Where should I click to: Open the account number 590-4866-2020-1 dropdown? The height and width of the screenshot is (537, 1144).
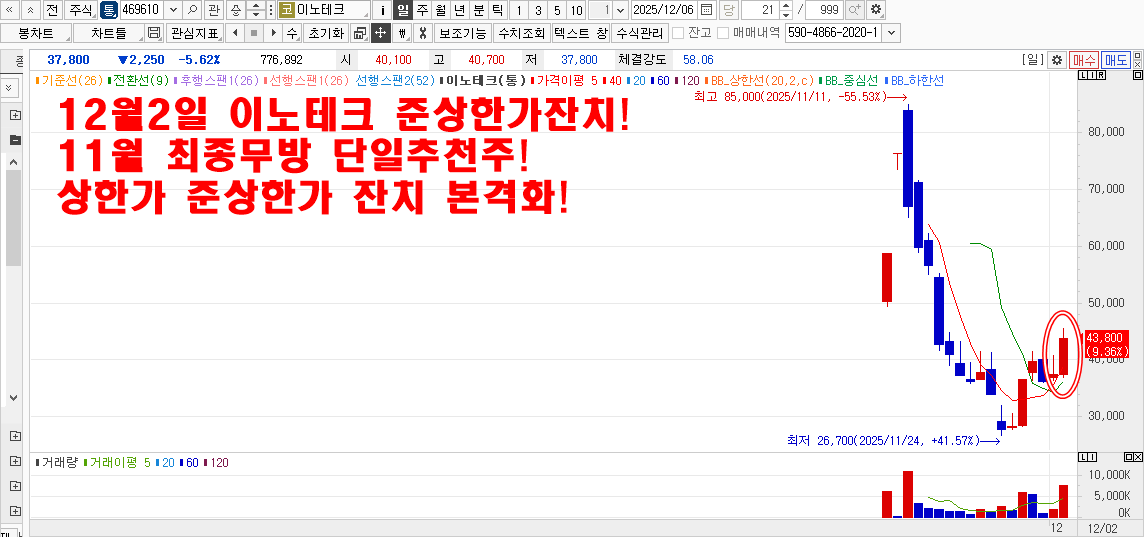pyautogui.click(x=891, y=33)
